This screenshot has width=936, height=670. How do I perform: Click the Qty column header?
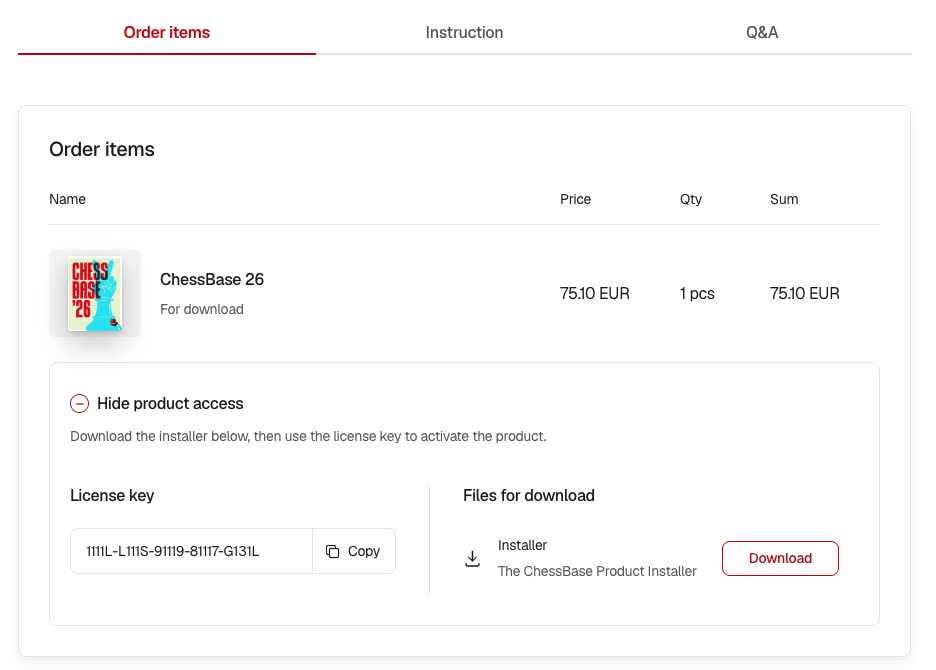691,199
